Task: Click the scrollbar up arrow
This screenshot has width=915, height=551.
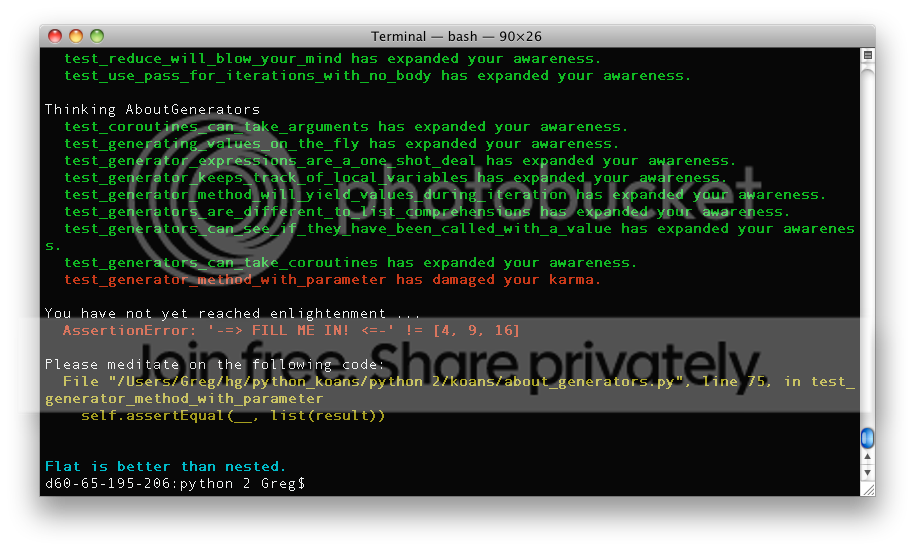Action: click(868, 457)
